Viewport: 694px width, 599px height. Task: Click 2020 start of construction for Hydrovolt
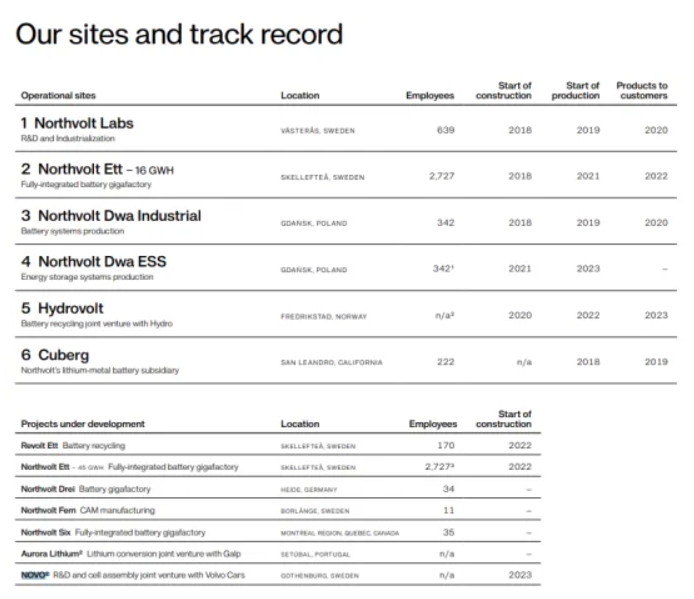[x=520, y=315]
